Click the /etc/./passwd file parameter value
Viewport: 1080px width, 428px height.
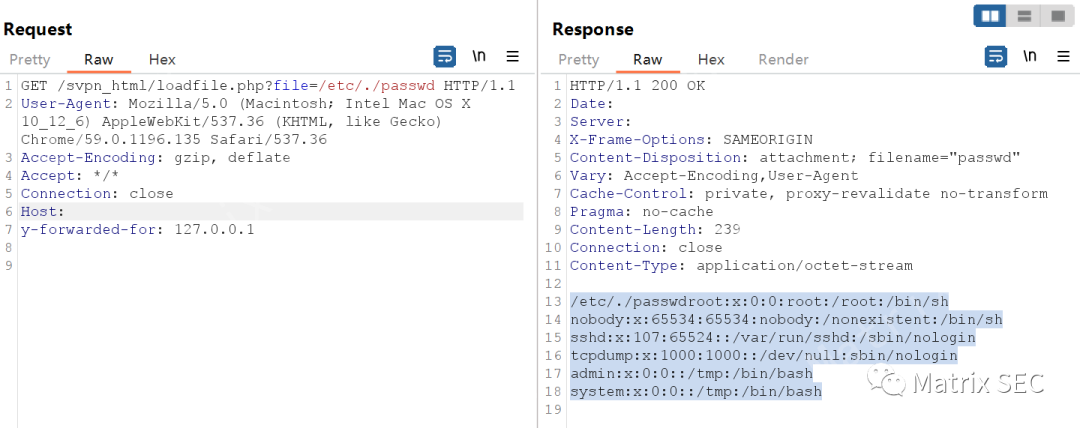tap(378, 86)
